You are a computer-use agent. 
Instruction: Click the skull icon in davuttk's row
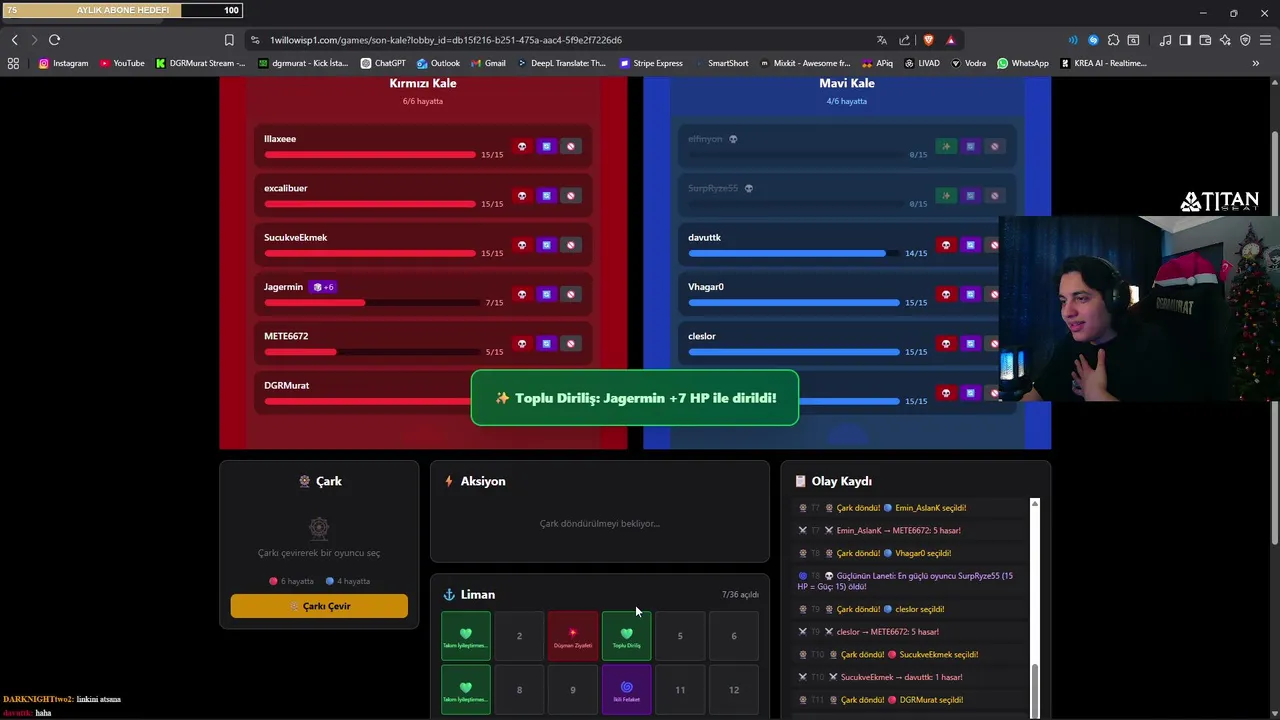pyautogui.click(x=946, y=245)
